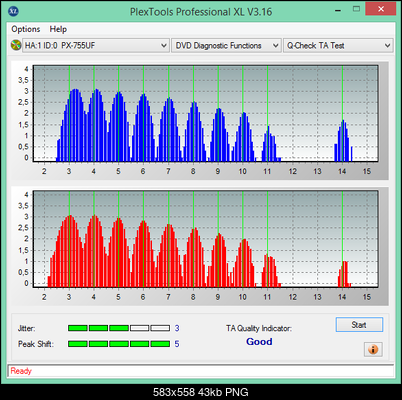Click the Ready status bar field
The width and height of the screenshot is (402, 400).
201,371
